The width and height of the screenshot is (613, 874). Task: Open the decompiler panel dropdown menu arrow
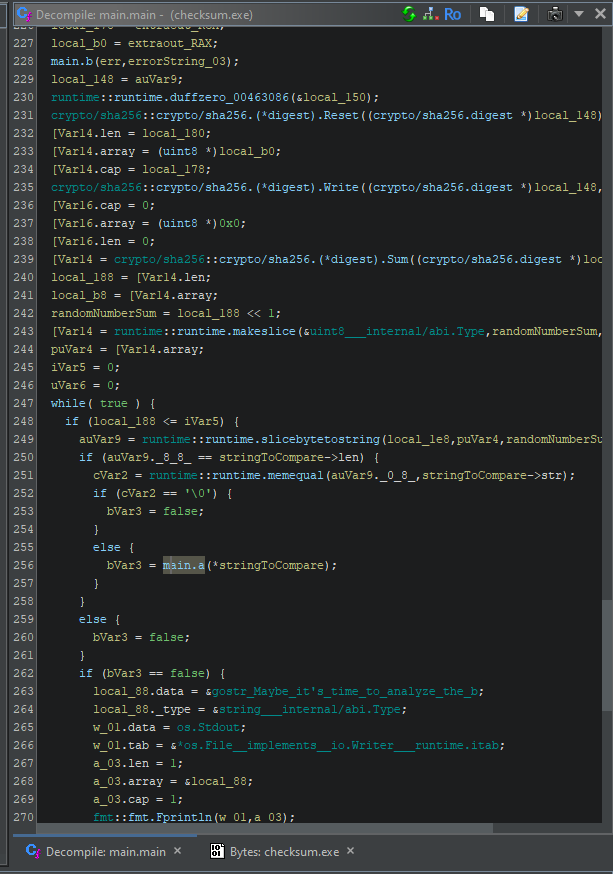[x=578, y=14]
